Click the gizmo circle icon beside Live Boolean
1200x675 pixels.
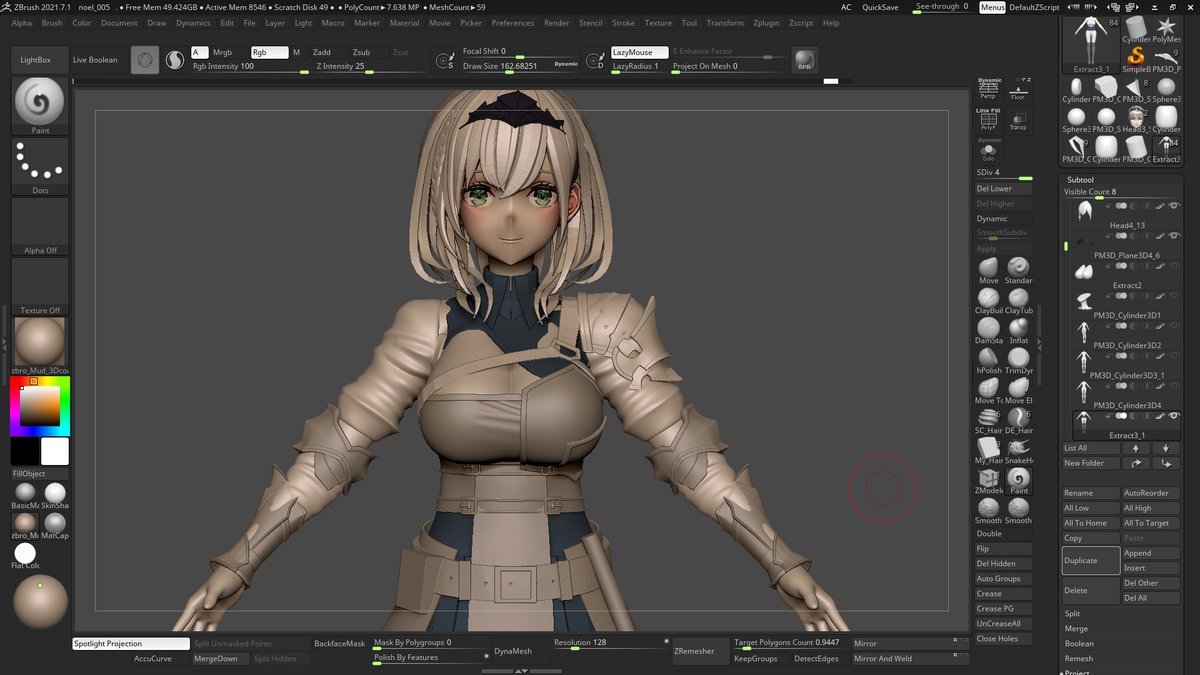click(x=145, y=60)
